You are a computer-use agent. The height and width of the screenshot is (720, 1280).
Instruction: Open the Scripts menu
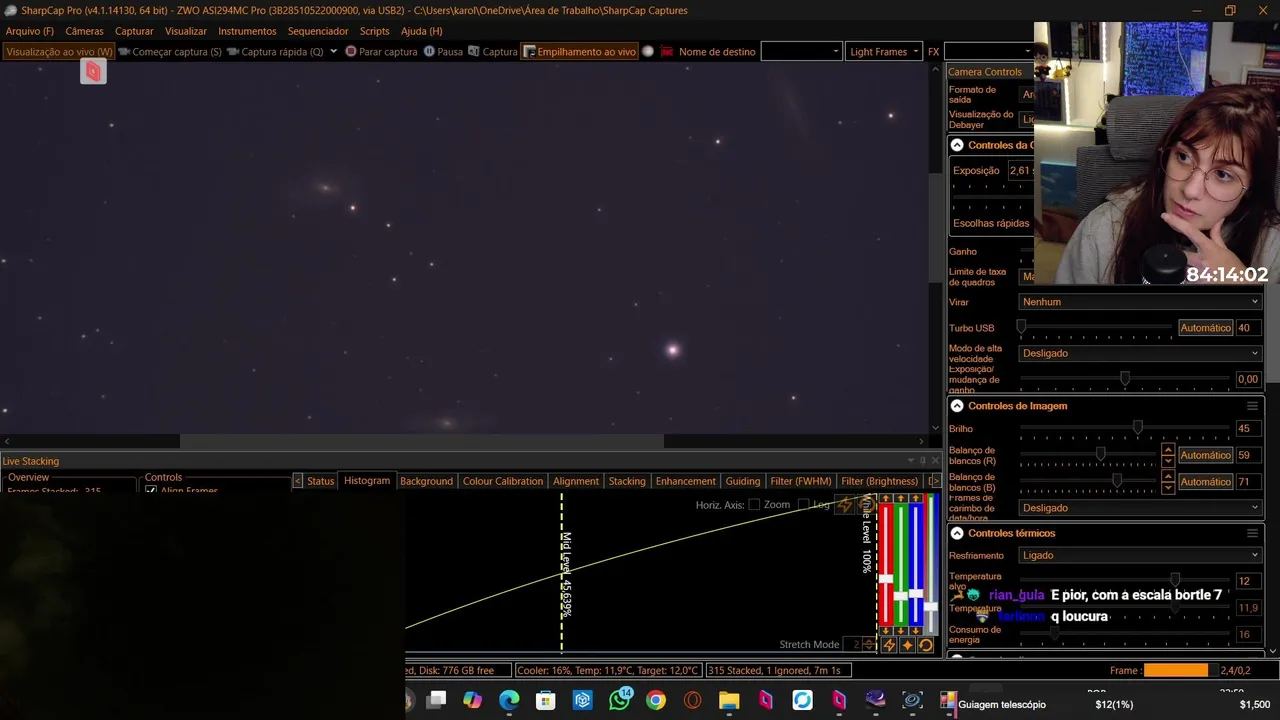[374, 31]
